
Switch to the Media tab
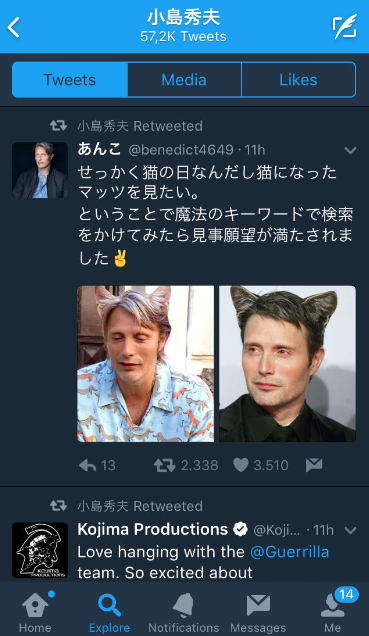184,80
